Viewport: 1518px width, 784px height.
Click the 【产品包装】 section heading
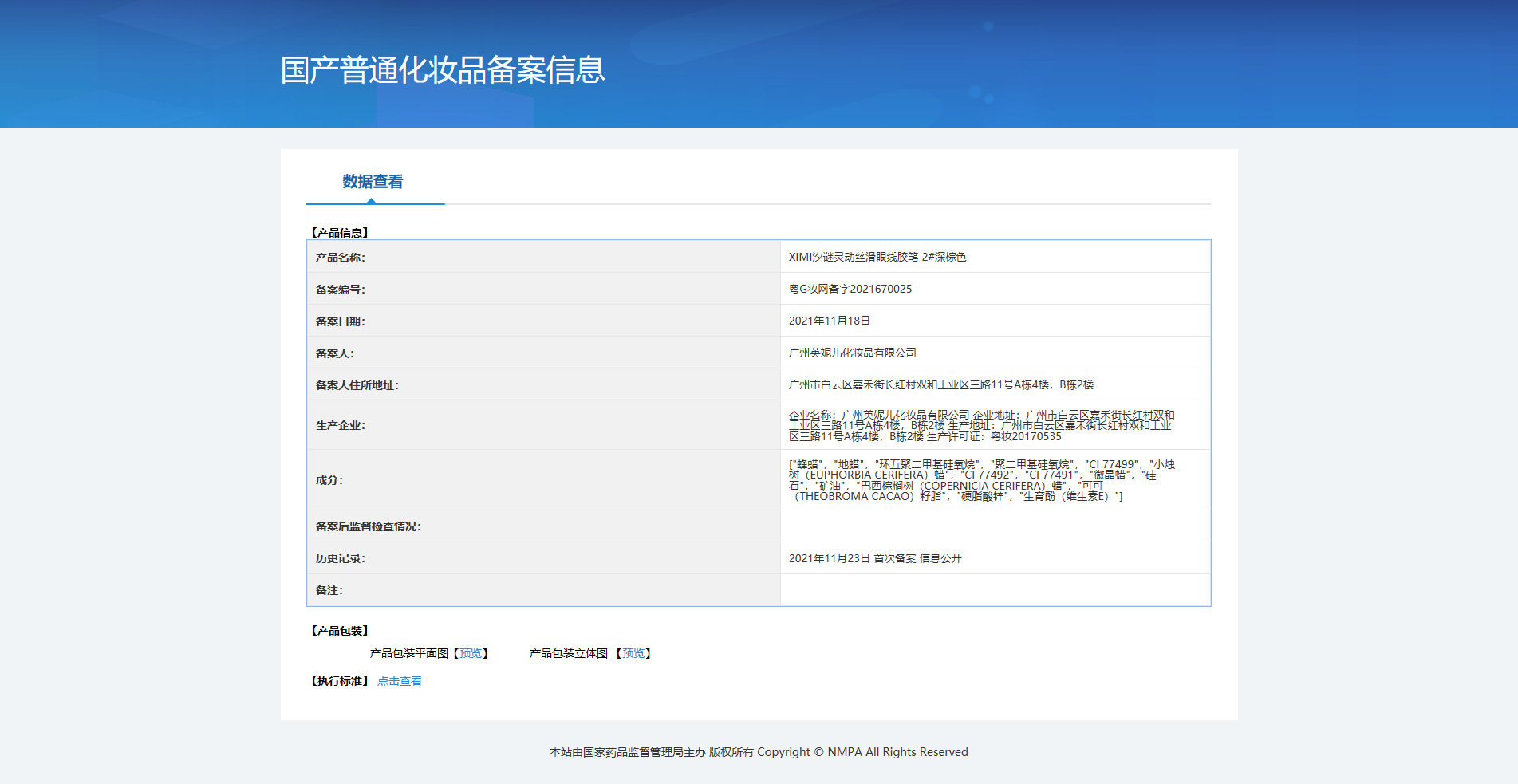pos(340,631)
